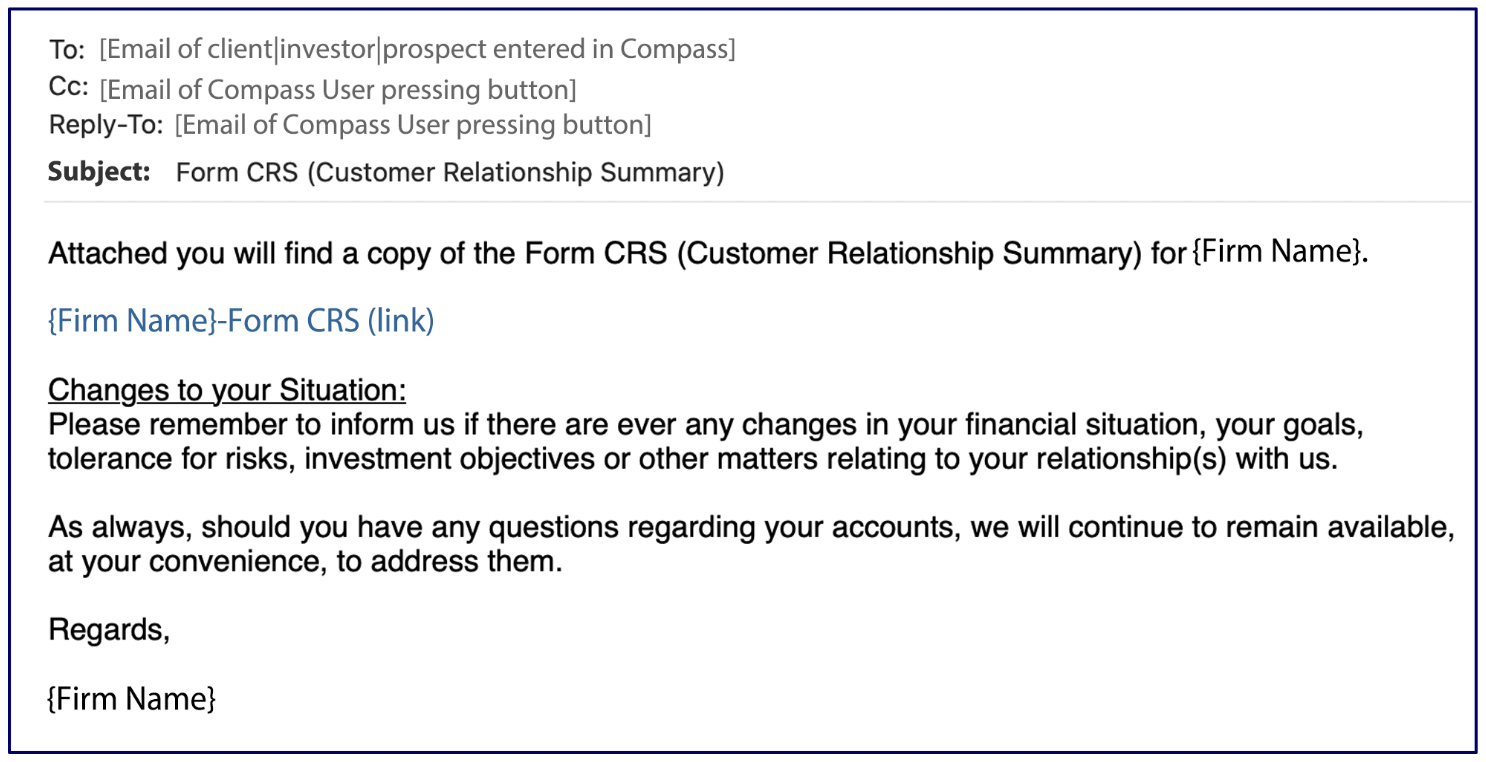Click the To recipient email field
The image size is (1486, 762).
click(417, 49)
